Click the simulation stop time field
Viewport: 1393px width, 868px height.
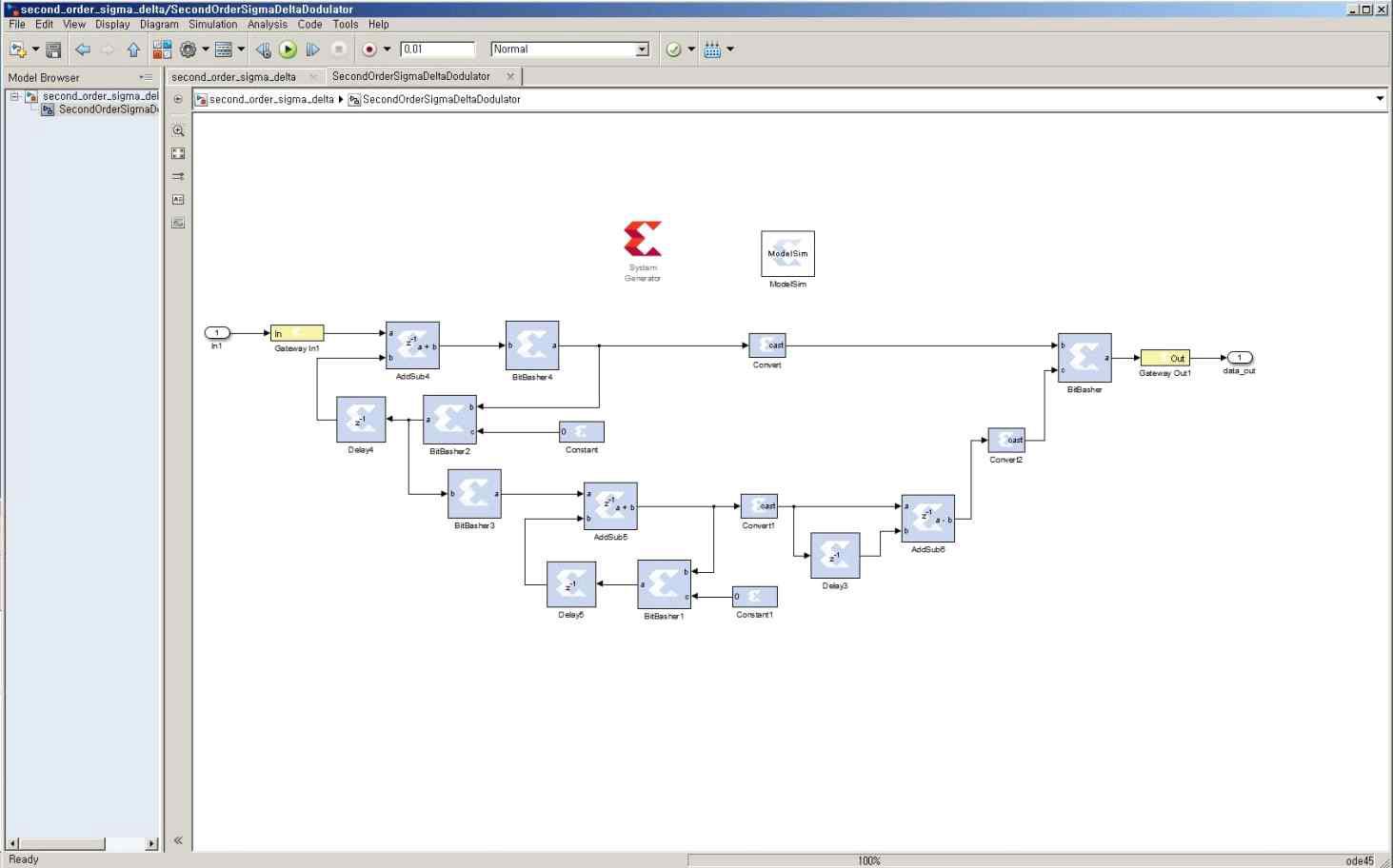[437, 49]
